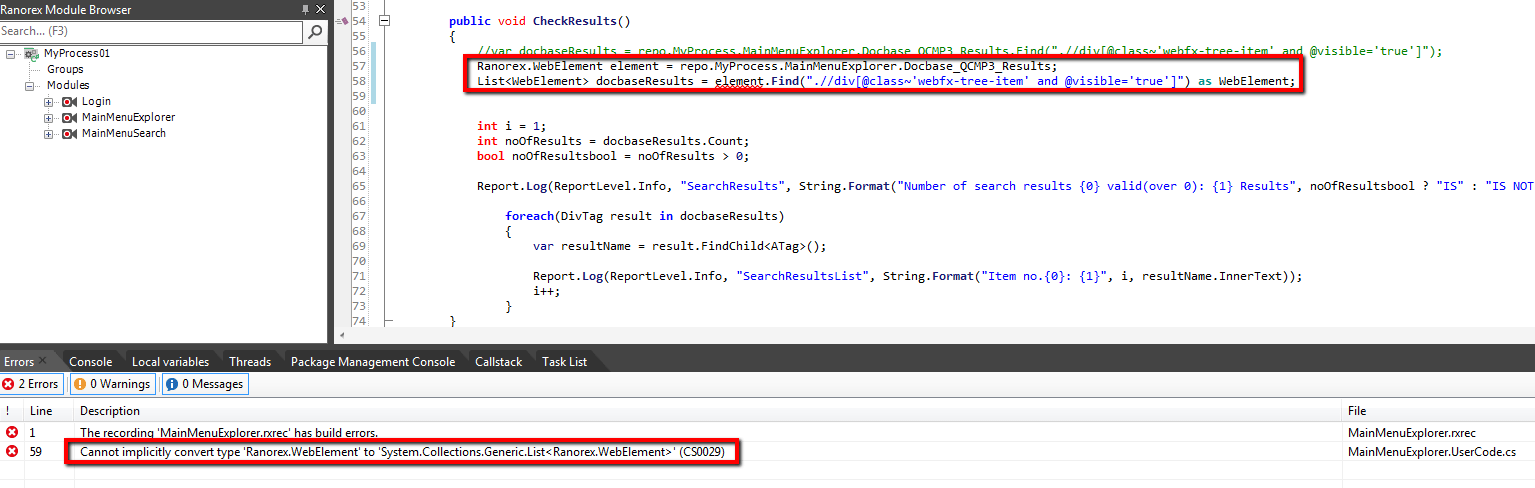Click the MainMenuExplorer recording camera icon

(x=70, y=117)
